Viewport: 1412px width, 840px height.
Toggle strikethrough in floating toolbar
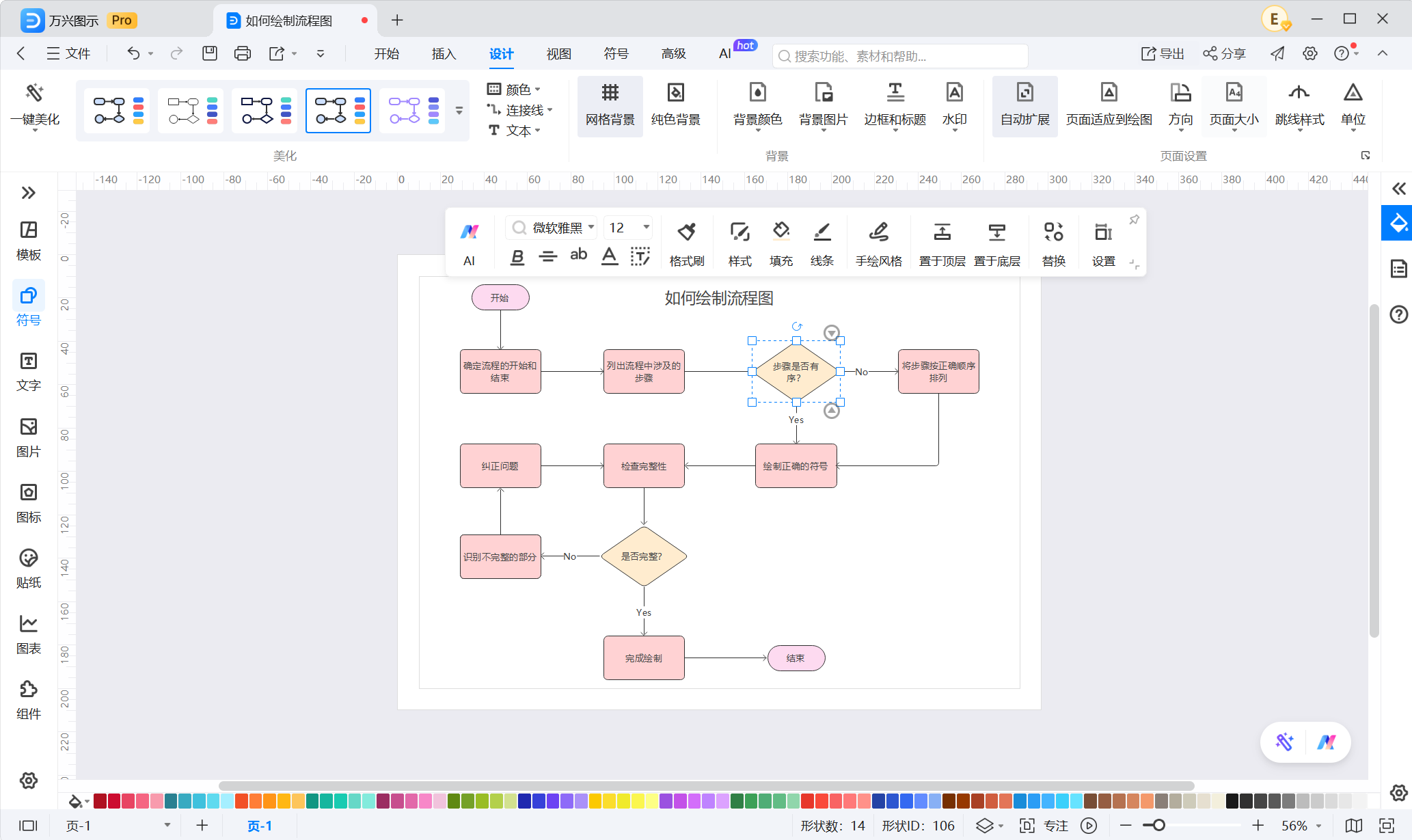[x=548, y=257]
